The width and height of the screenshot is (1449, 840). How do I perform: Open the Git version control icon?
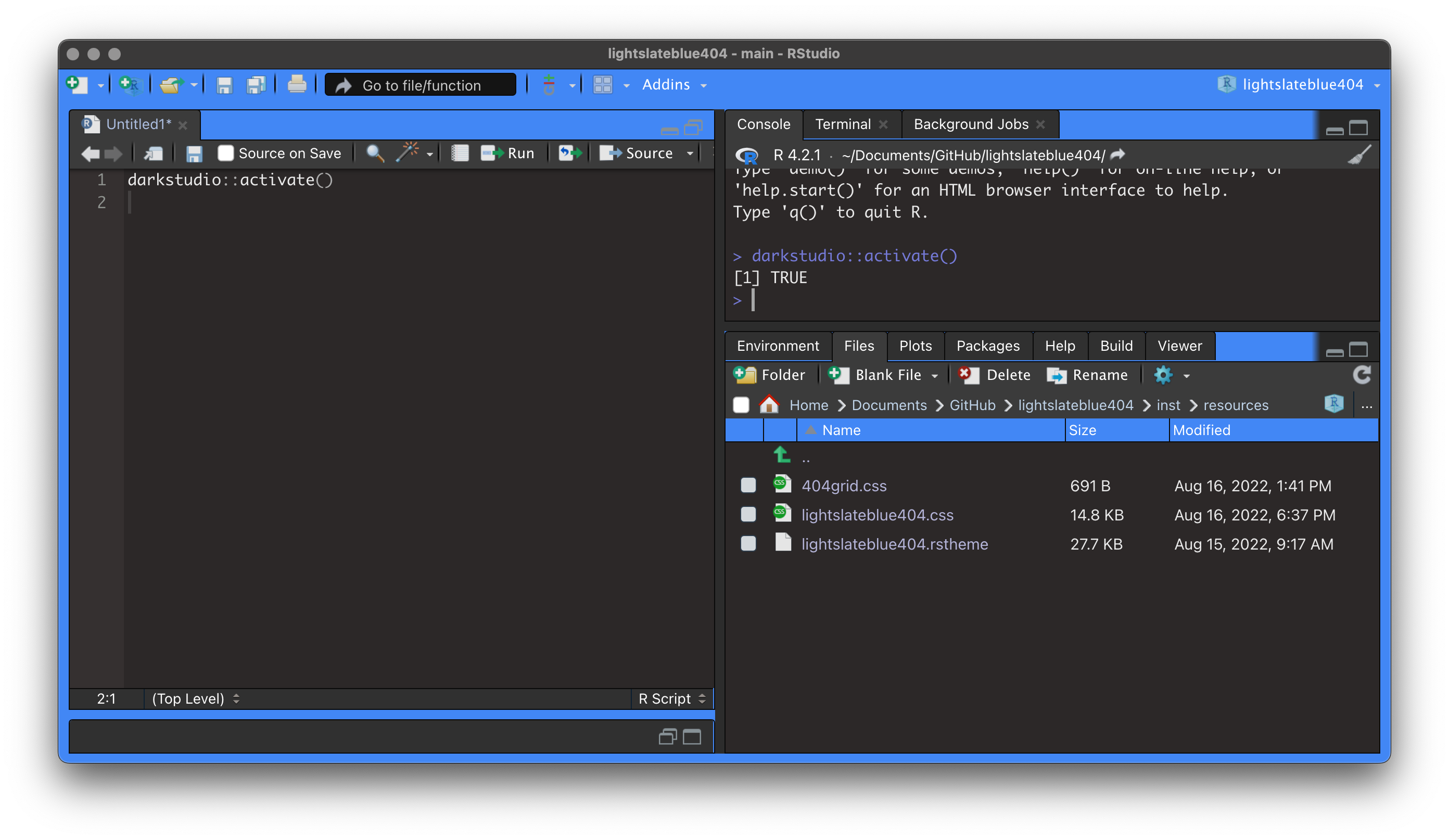click(x=549, y=85)
